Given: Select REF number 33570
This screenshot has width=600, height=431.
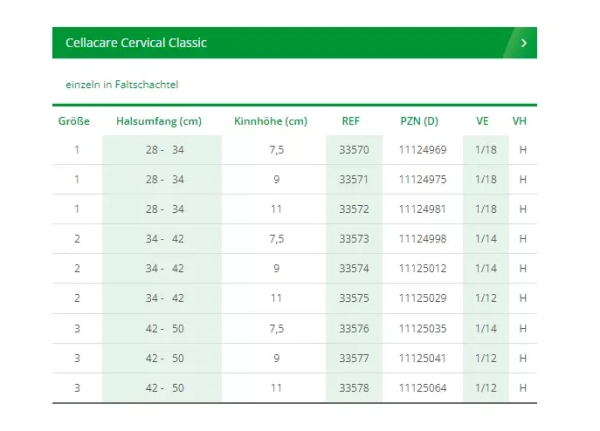Looking at the screenshot, I should pyautogui.click(x=354, y=150).
